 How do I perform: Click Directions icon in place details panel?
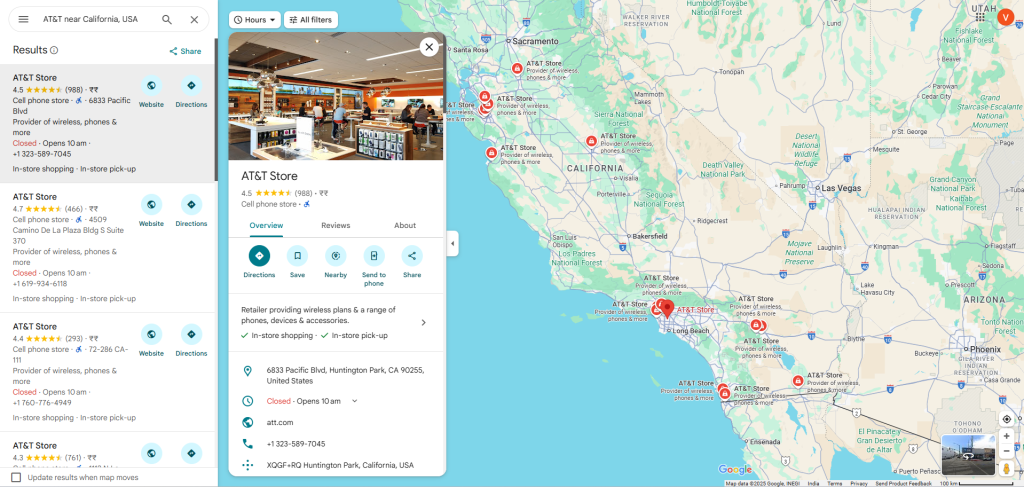(259, 256)
